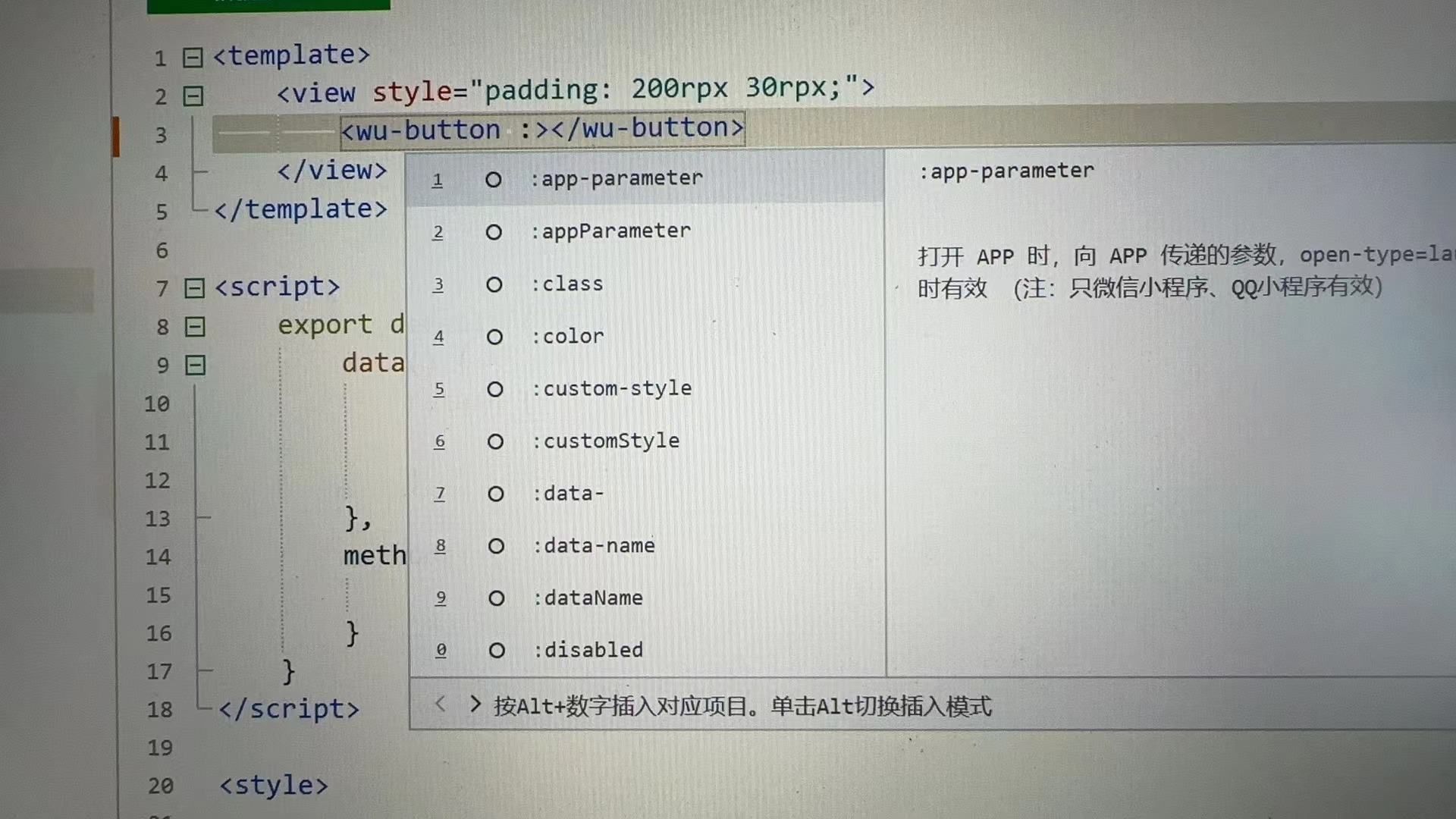
Task: Click the circle icon beside :data-name
Action: click(496, 546)
